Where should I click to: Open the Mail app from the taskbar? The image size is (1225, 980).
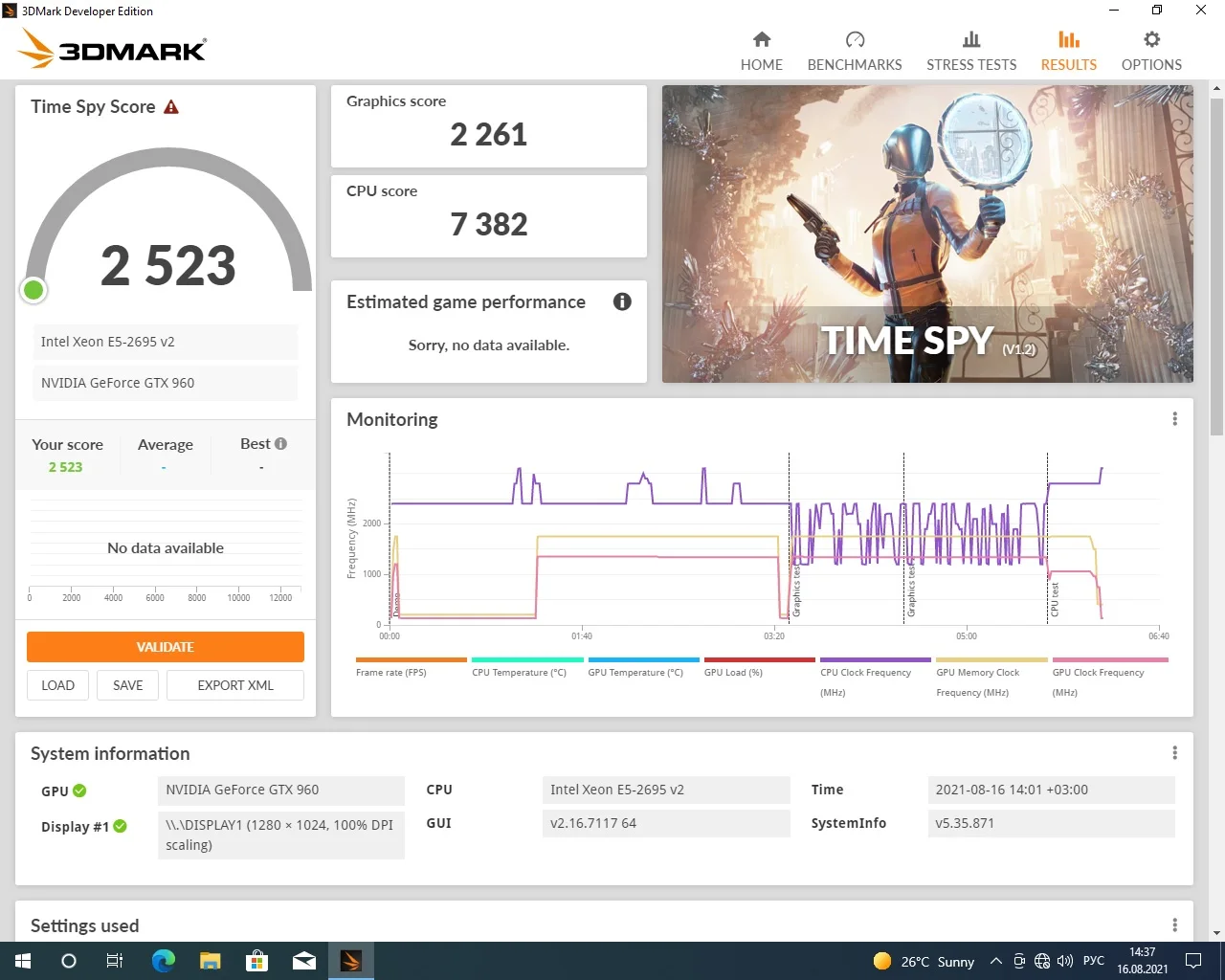(303, 961)
